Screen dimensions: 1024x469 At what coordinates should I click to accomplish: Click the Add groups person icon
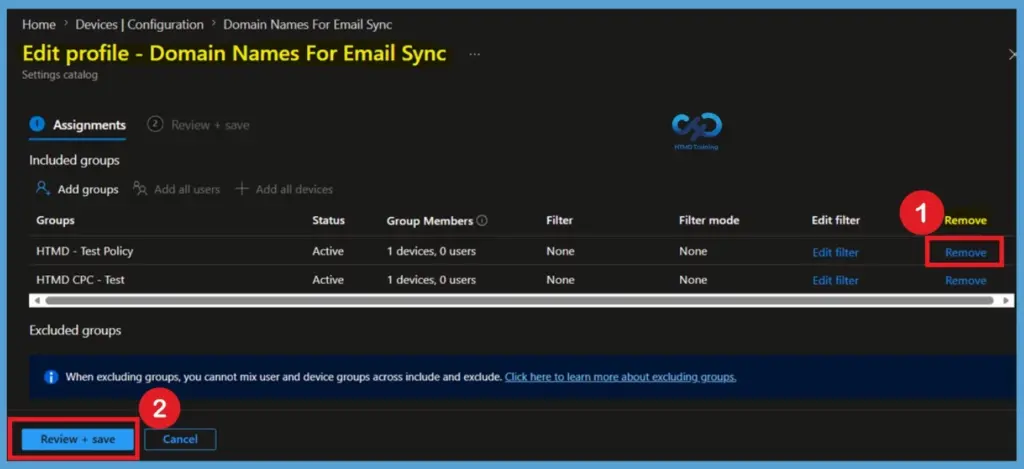point(43,189)
